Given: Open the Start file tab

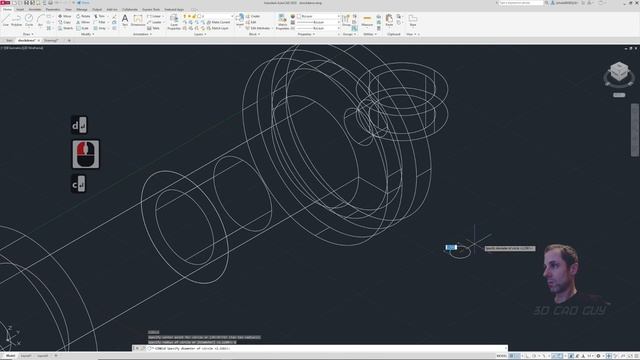Looking at the screenshot, I should tap(9, 40).
